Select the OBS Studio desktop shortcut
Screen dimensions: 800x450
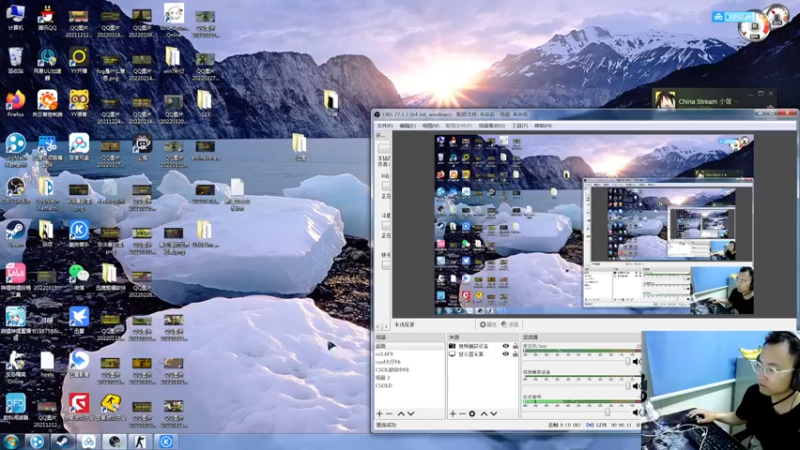(x=16, y=190)
